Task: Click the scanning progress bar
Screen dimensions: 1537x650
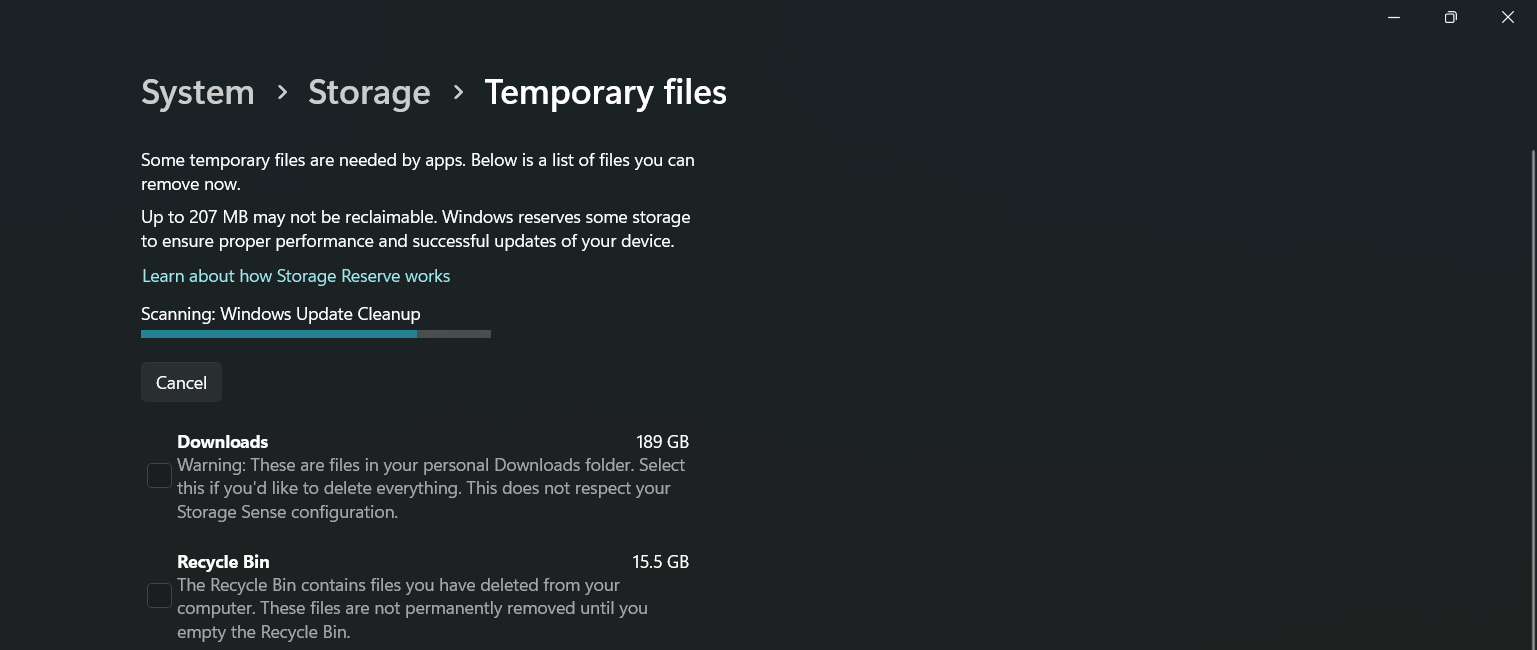Action: (316, 334)
